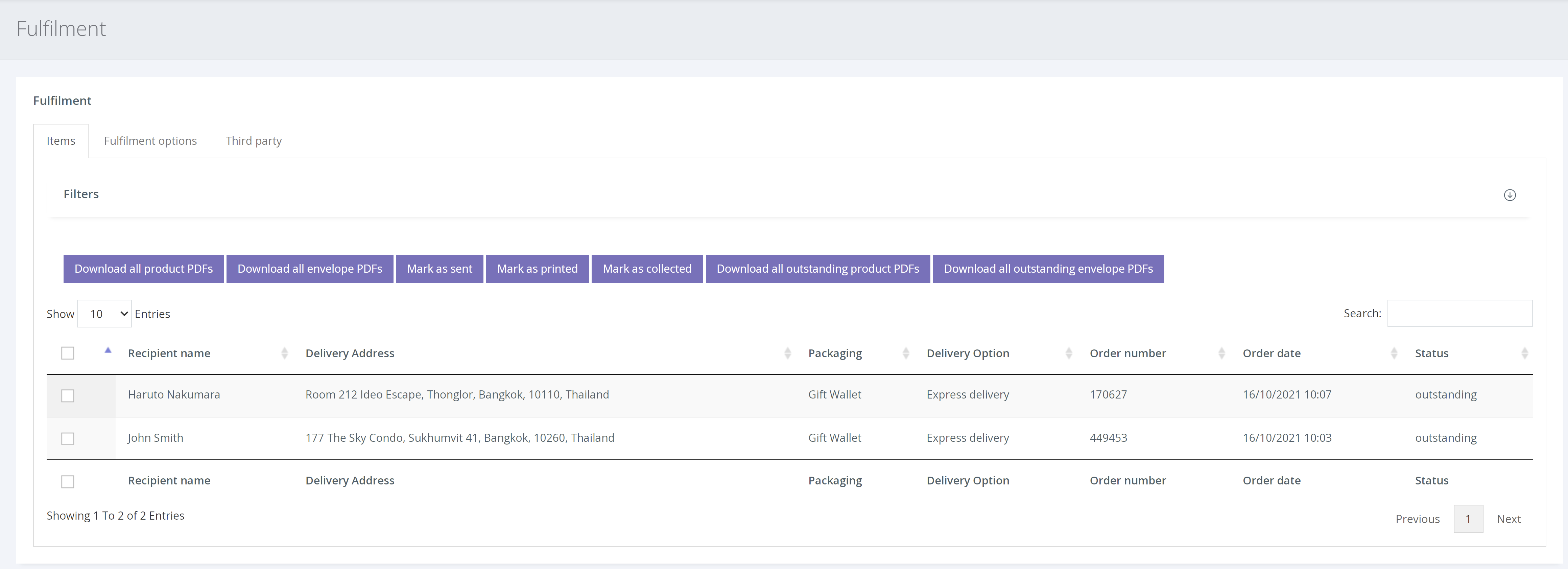Click Download all product PDFs button
Viewport: 1568px width, 569px height.
tap(144, 269)
